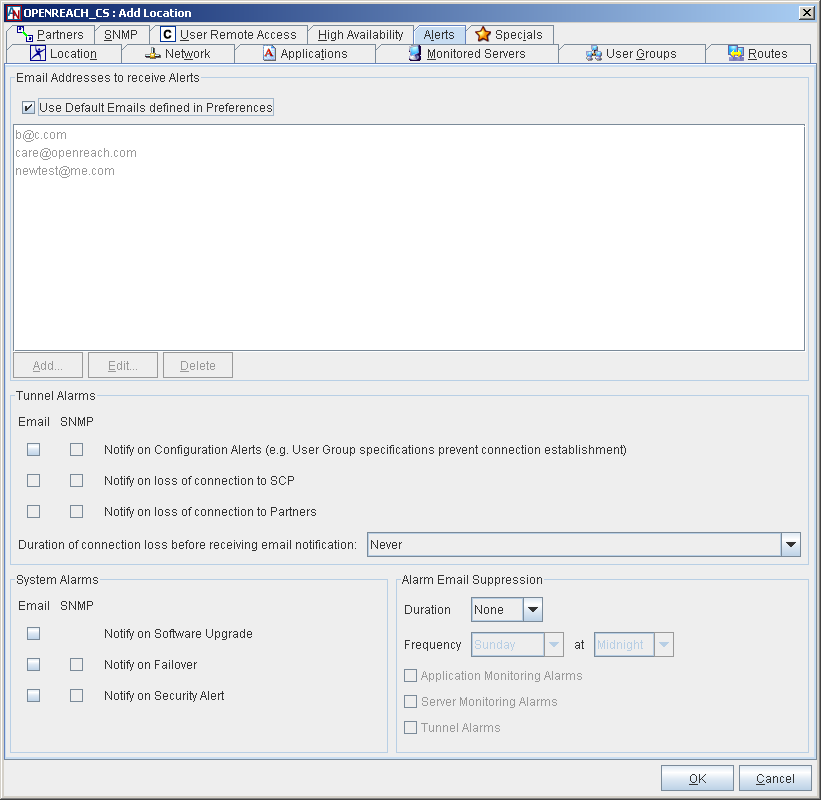This screenshot has height=800, width=821.
Task: Uncheck Use Default Emails defined in Preferences
Action: coord(28,108)
